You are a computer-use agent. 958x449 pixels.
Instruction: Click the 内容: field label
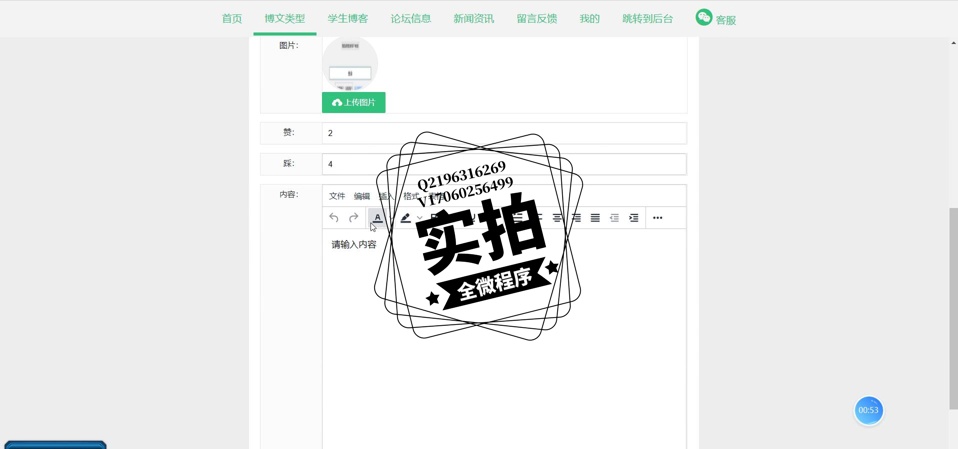(289, 194)
